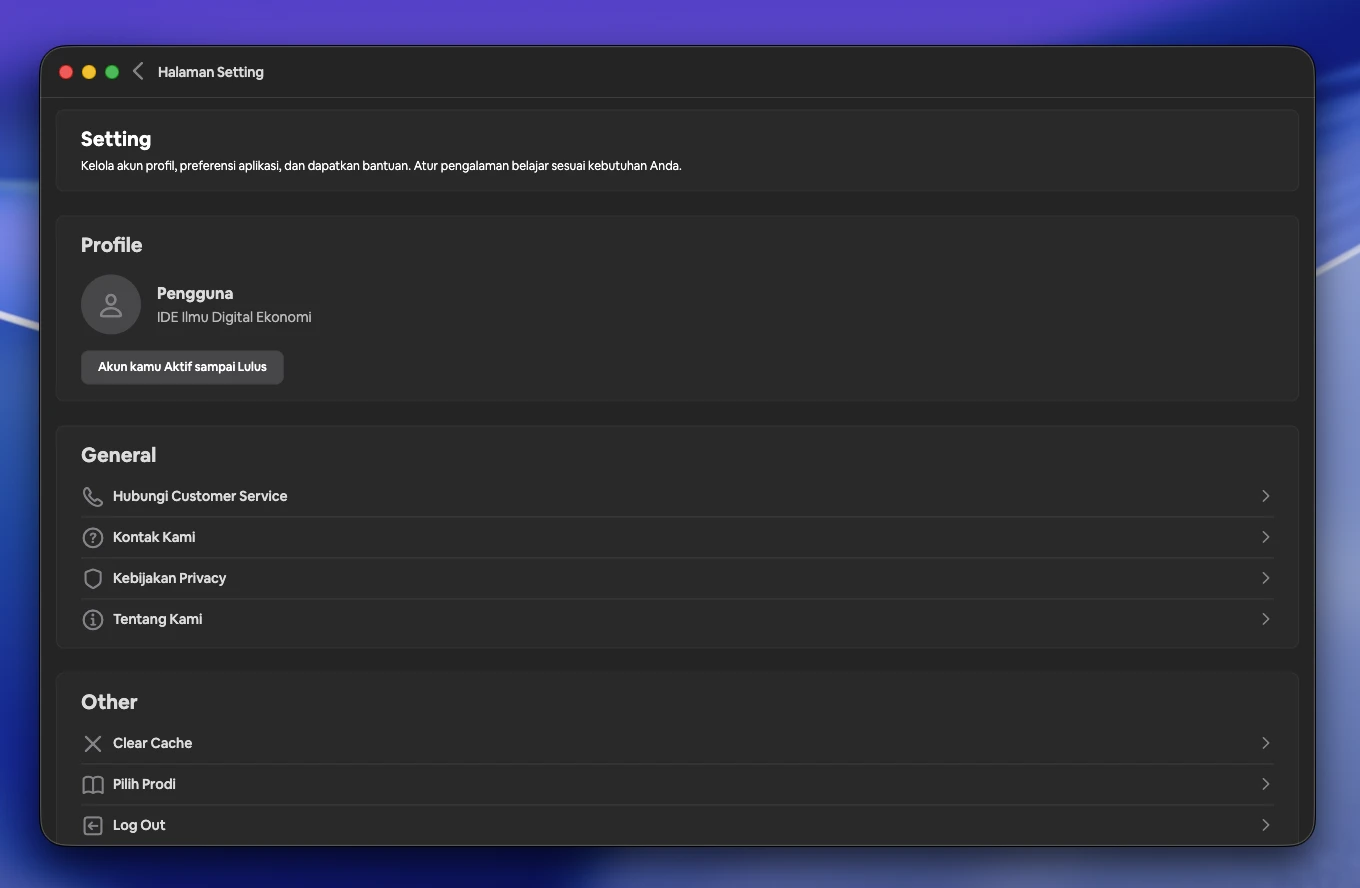Viewport: 1360px width, 888px height.
Task: Click the question mark icon for Kontak Kami
Action: tap(92, 537)
